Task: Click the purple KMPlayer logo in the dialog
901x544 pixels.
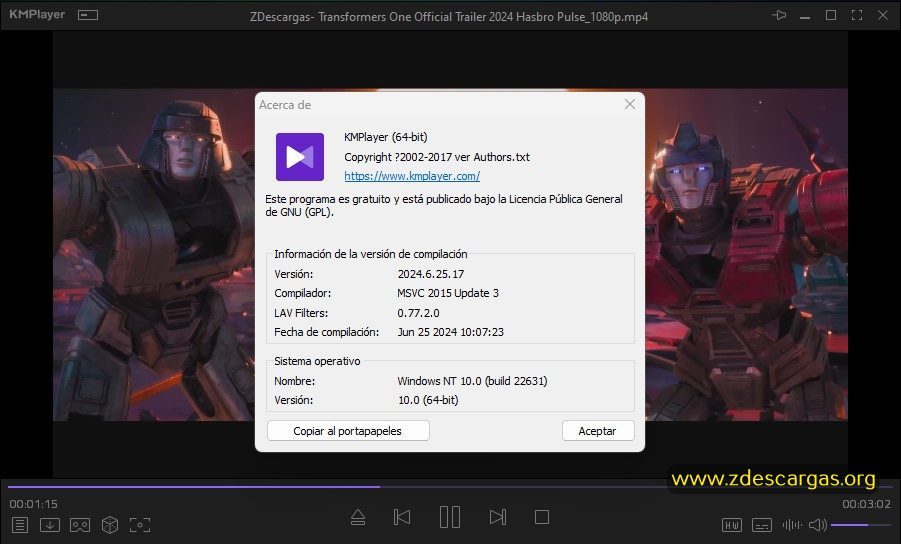Action: click(x=300, y=157)
